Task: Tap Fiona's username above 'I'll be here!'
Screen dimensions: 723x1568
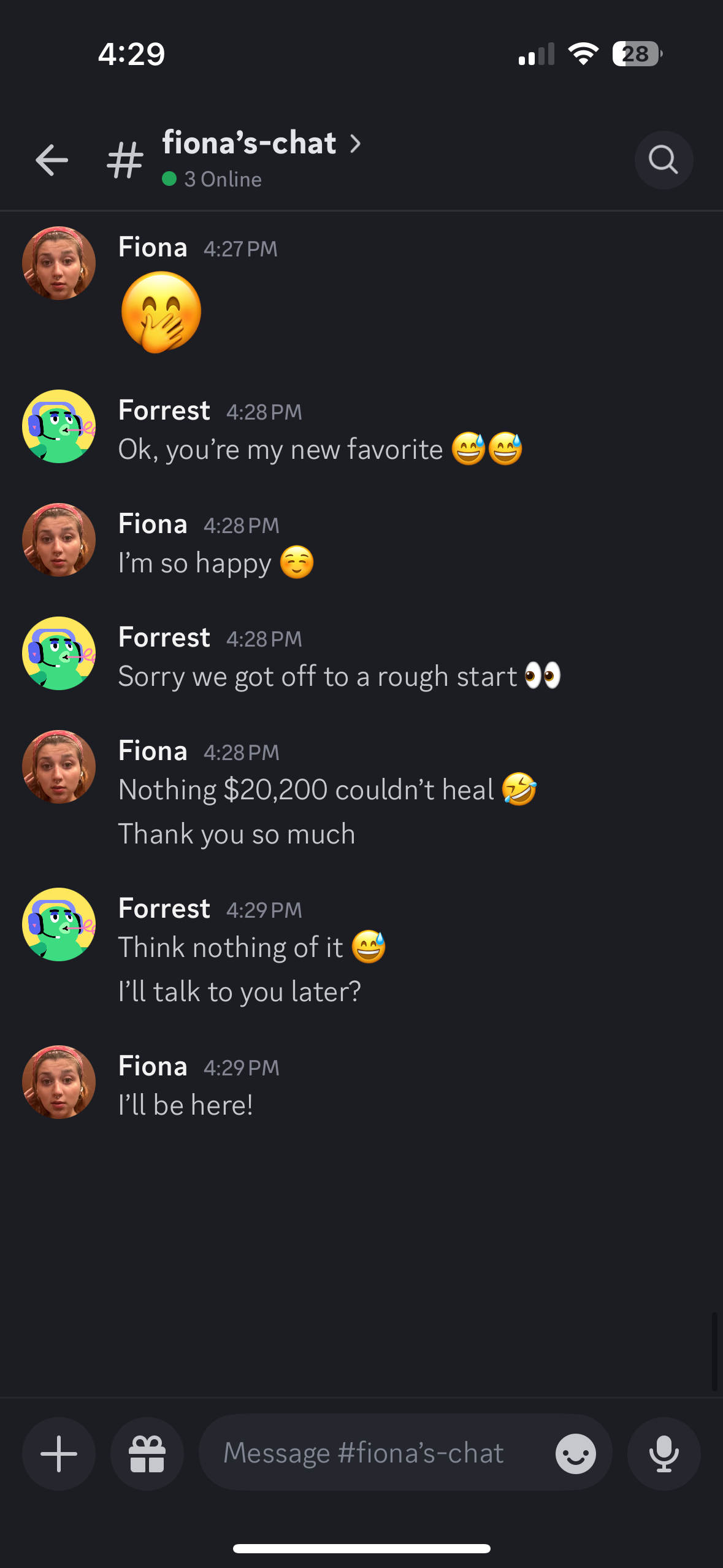Action: tap(153, 1066)
